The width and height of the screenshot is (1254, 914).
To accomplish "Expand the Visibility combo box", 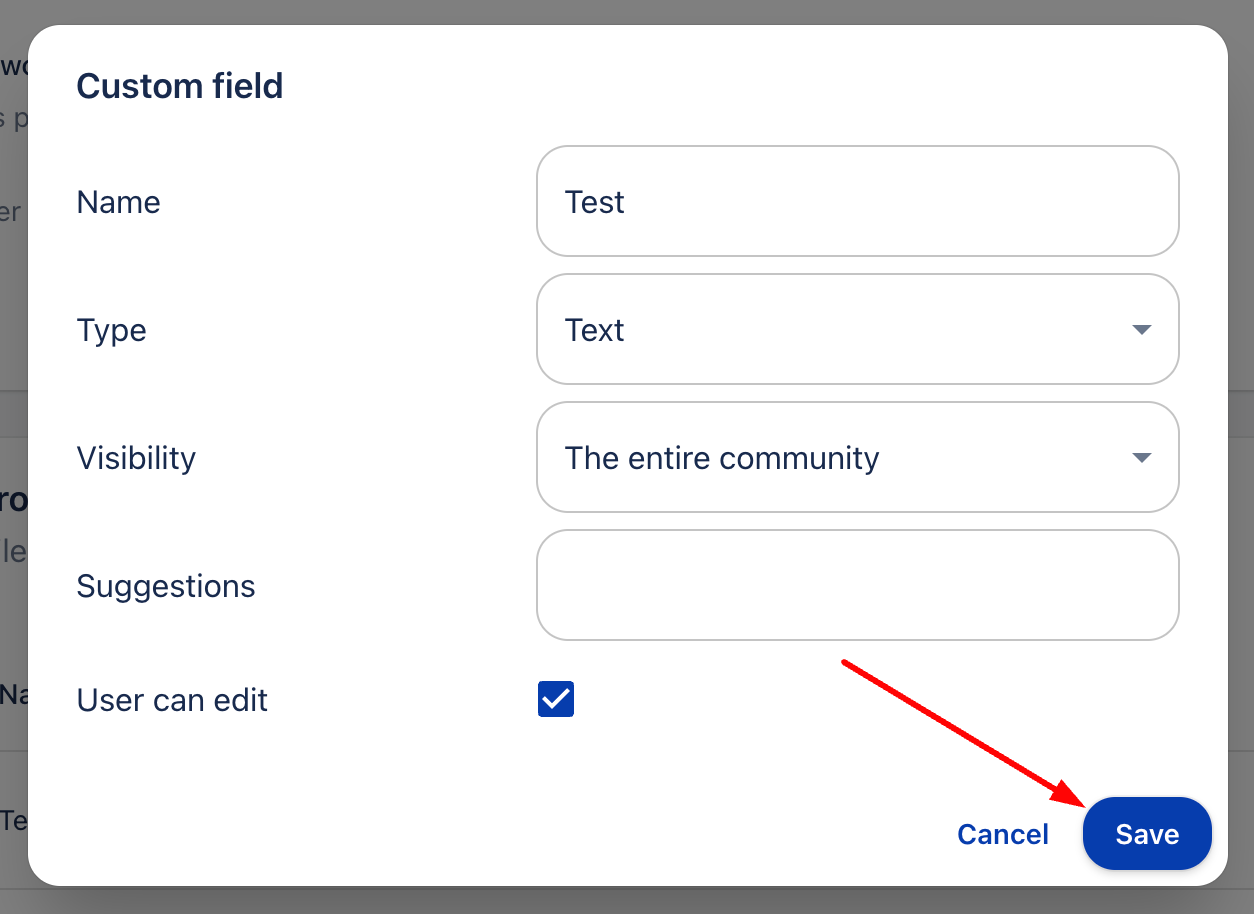I will tap(857, 457).
